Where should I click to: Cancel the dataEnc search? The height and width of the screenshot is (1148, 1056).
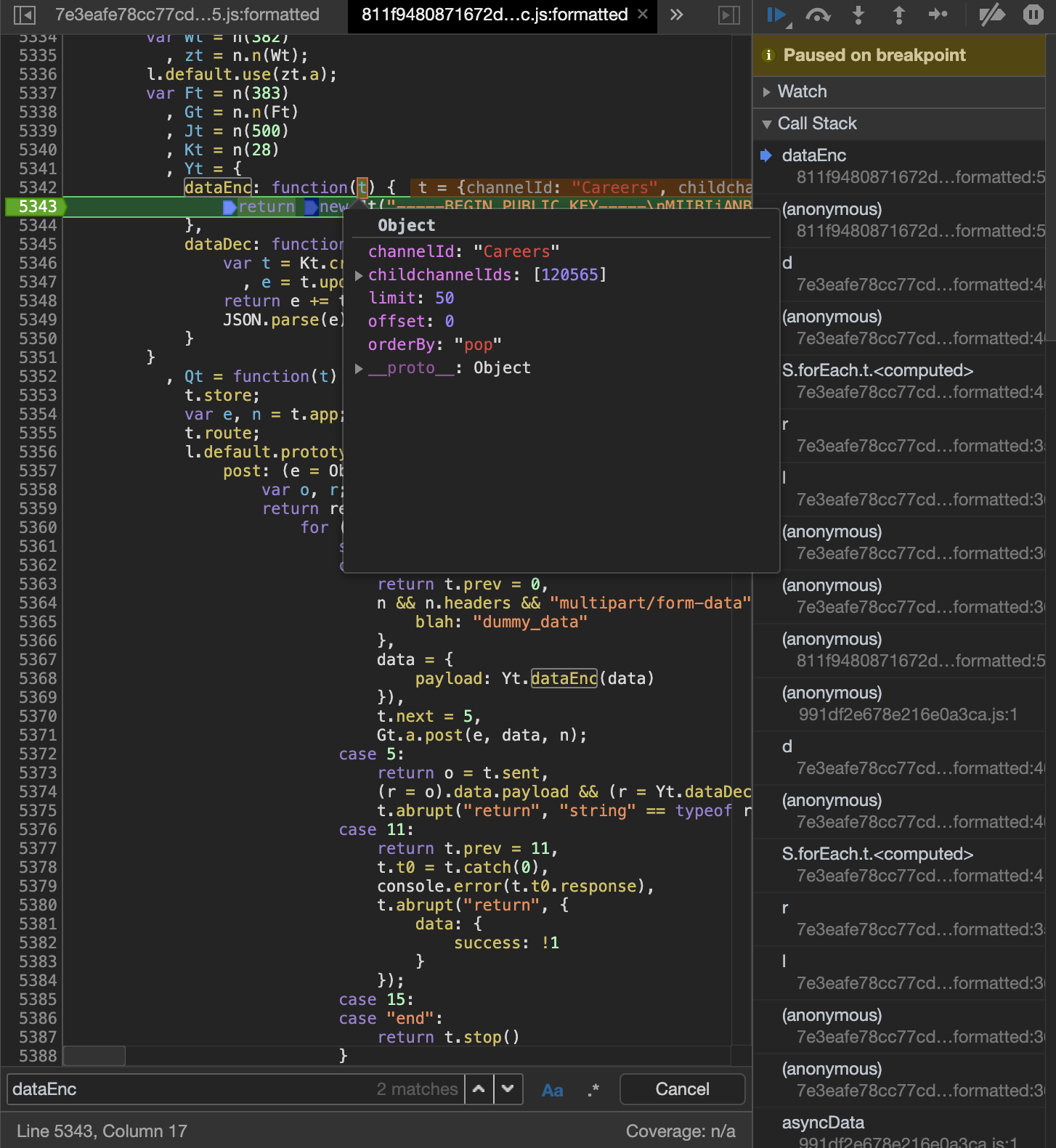coord(682,1089)
